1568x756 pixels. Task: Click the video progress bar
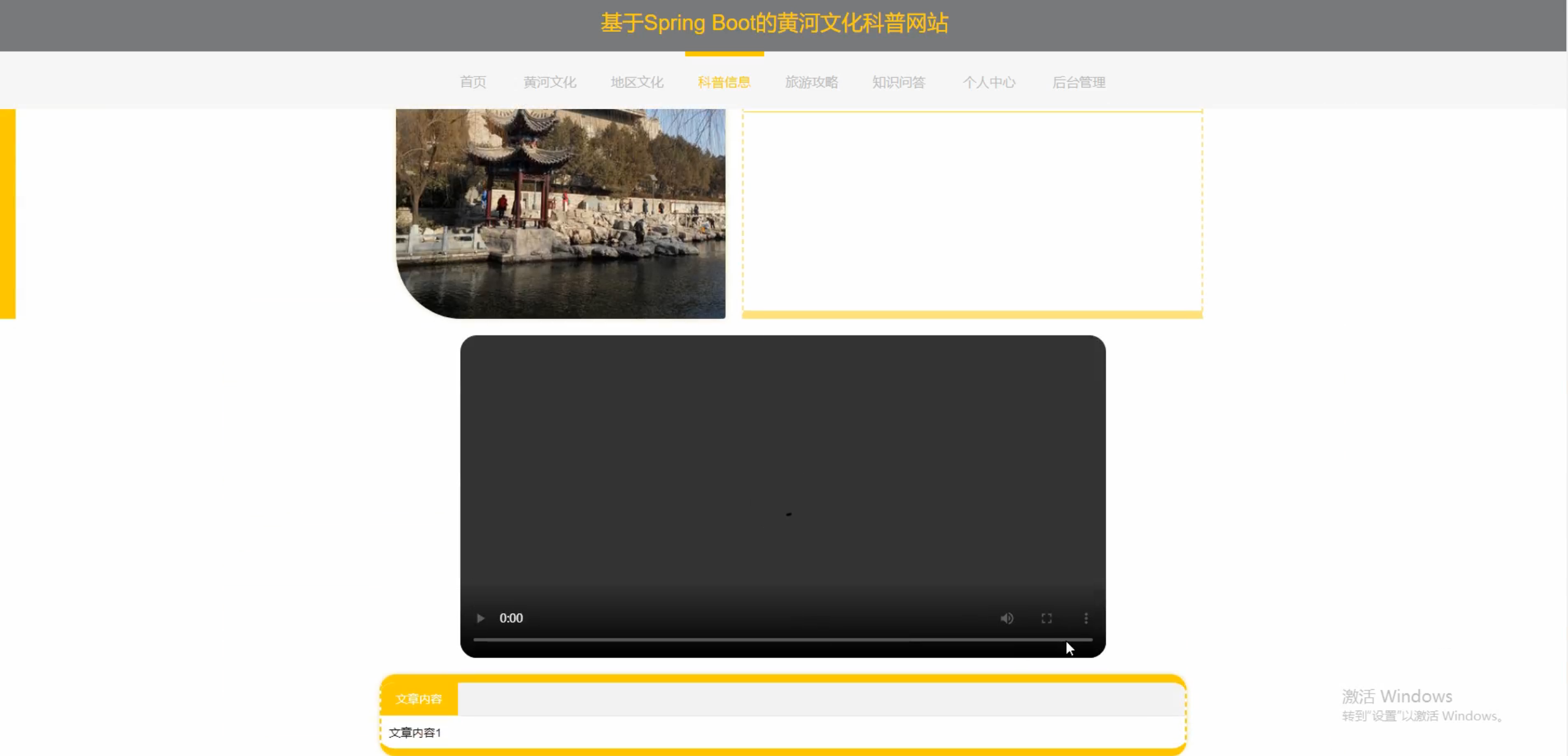782,639
